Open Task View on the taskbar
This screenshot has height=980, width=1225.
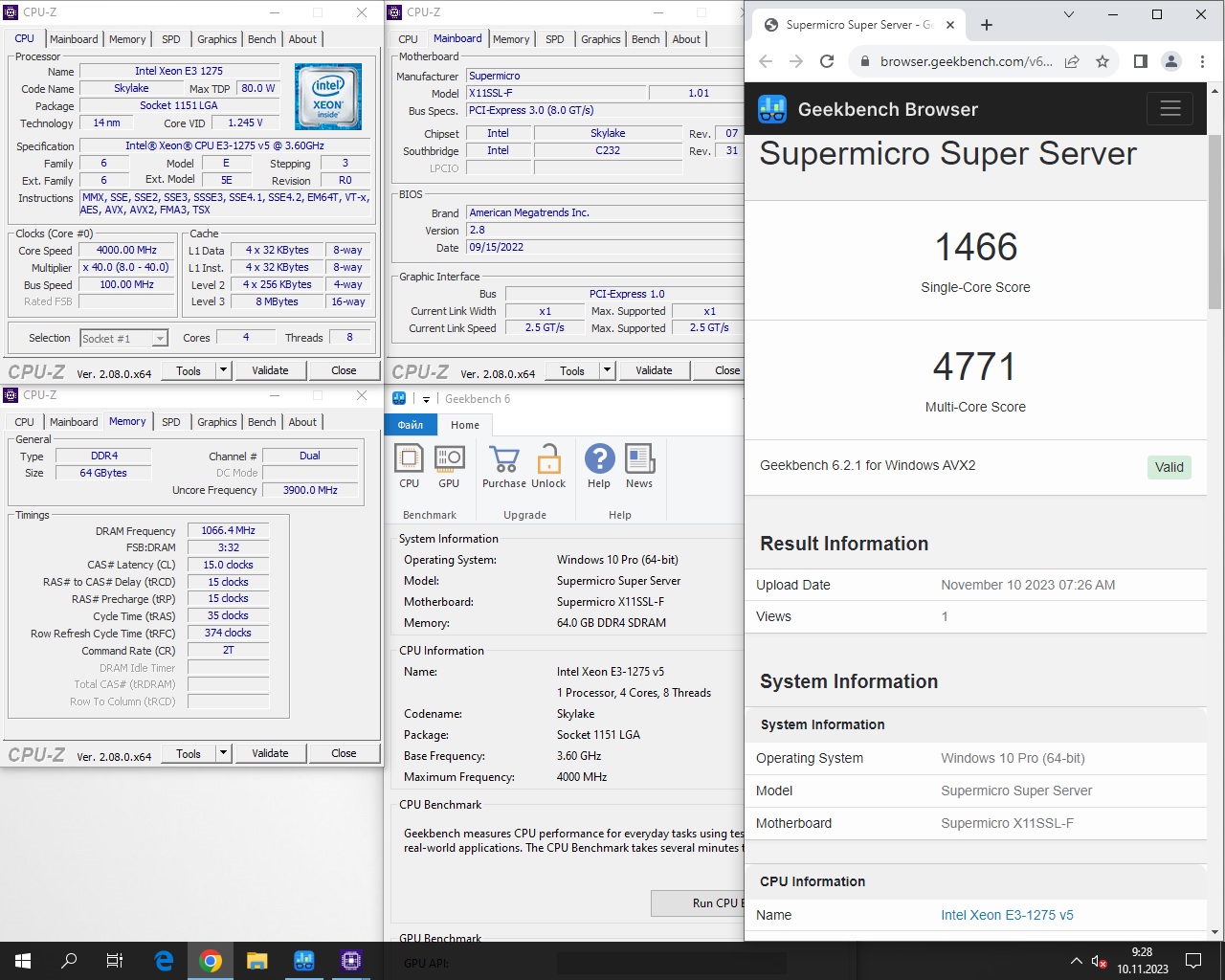coord(115,961)
